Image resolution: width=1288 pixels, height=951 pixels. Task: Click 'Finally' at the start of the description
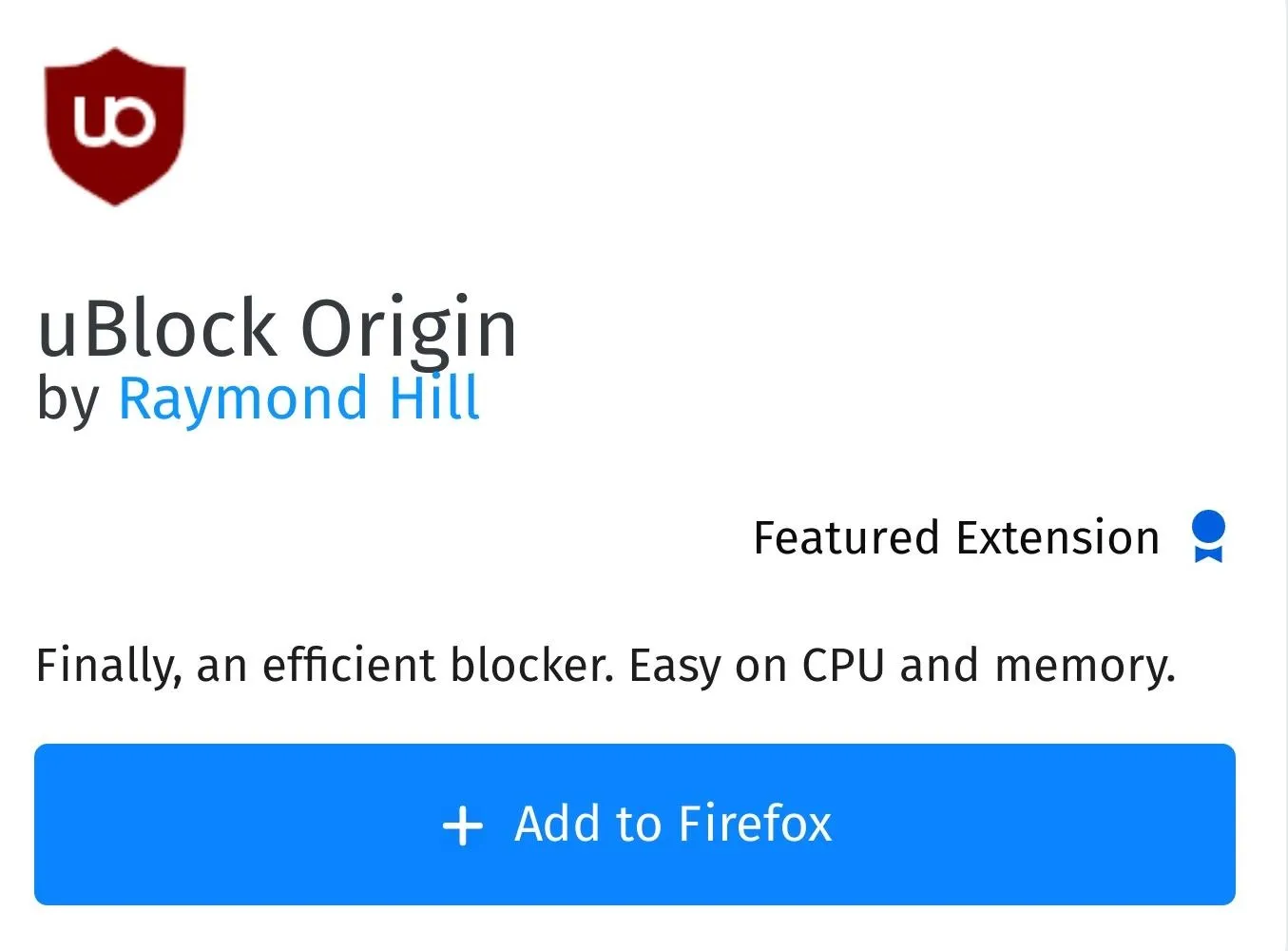[x=107, y=666]
